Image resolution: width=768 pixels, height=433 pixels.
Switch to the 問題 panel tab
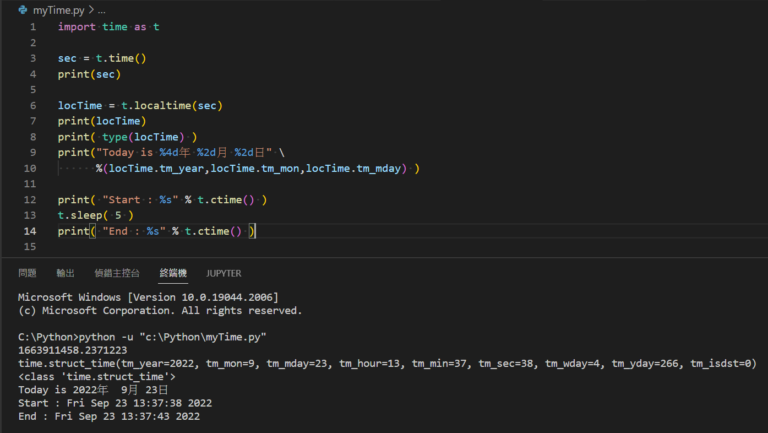tap(27, 273)
